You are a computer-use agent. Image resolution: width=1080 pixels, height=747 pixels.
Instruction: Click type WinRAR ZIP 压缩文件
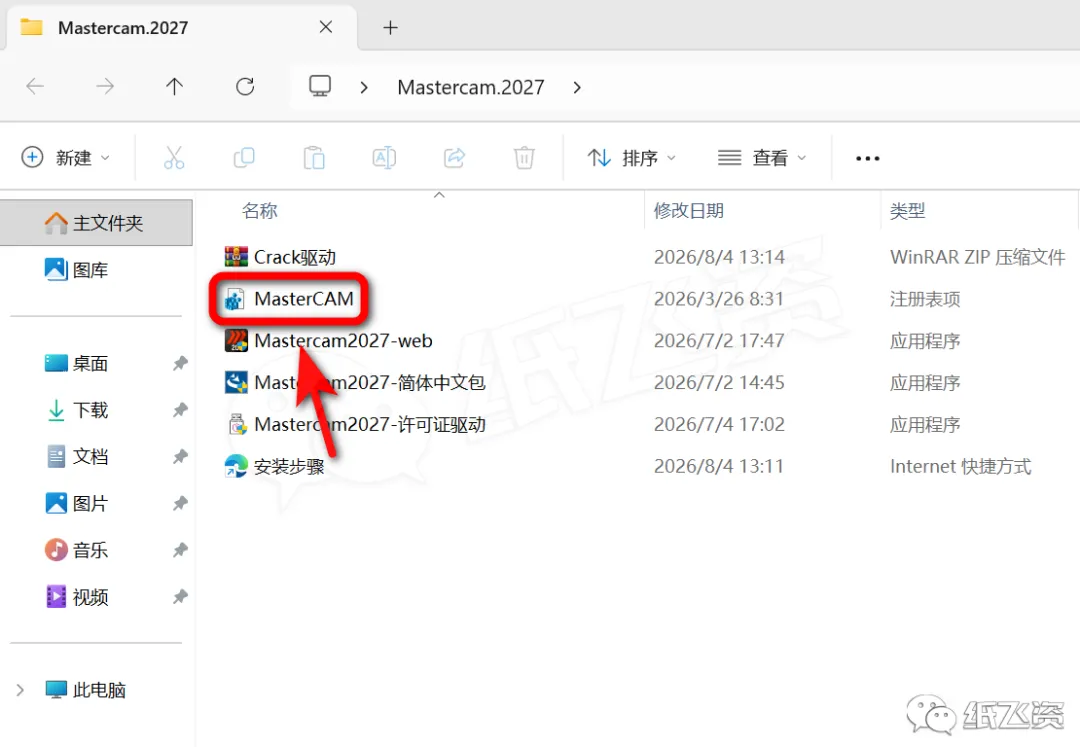click(977, 257)
